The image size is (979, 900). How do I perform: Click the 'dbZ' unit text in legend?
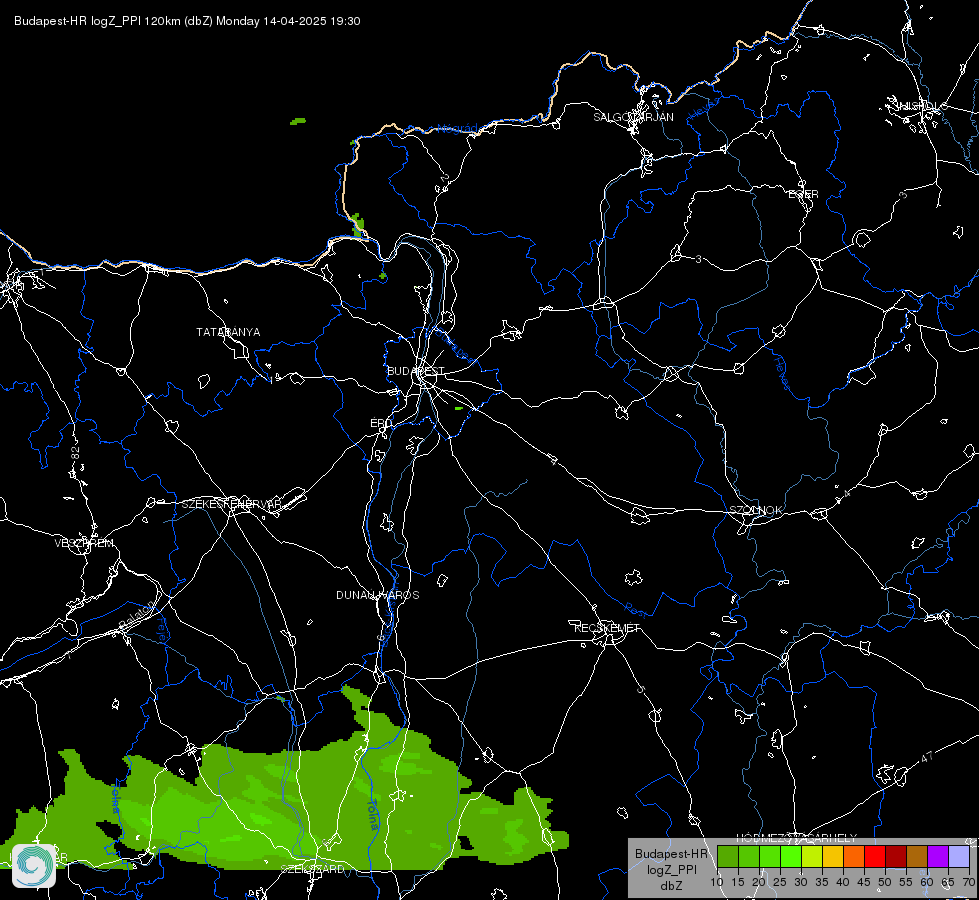(671, 886)
